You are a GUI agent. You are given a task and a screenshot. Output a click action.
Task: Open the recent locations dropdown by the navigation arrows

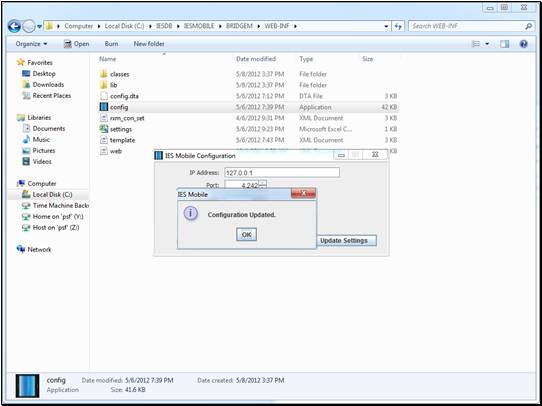[x=39, y=26]
